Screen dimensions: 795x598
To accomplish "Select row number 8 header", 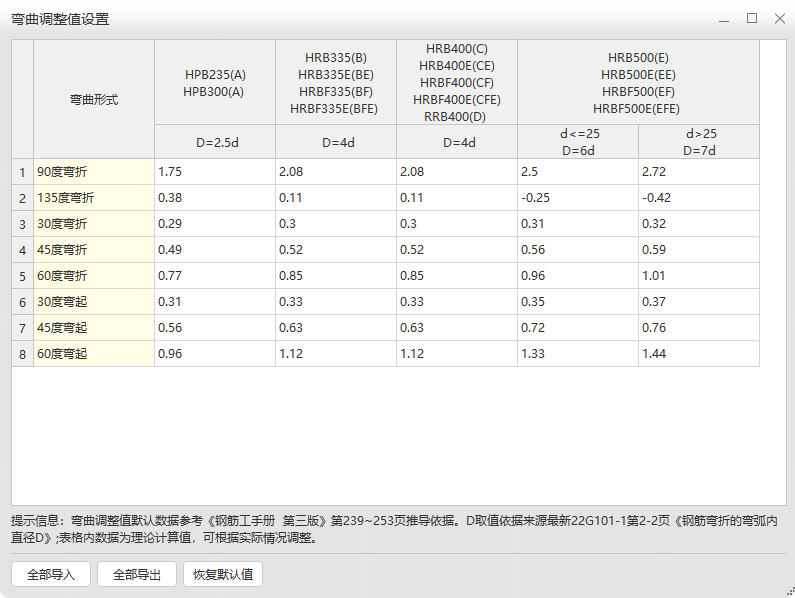I will pos(22,354).
